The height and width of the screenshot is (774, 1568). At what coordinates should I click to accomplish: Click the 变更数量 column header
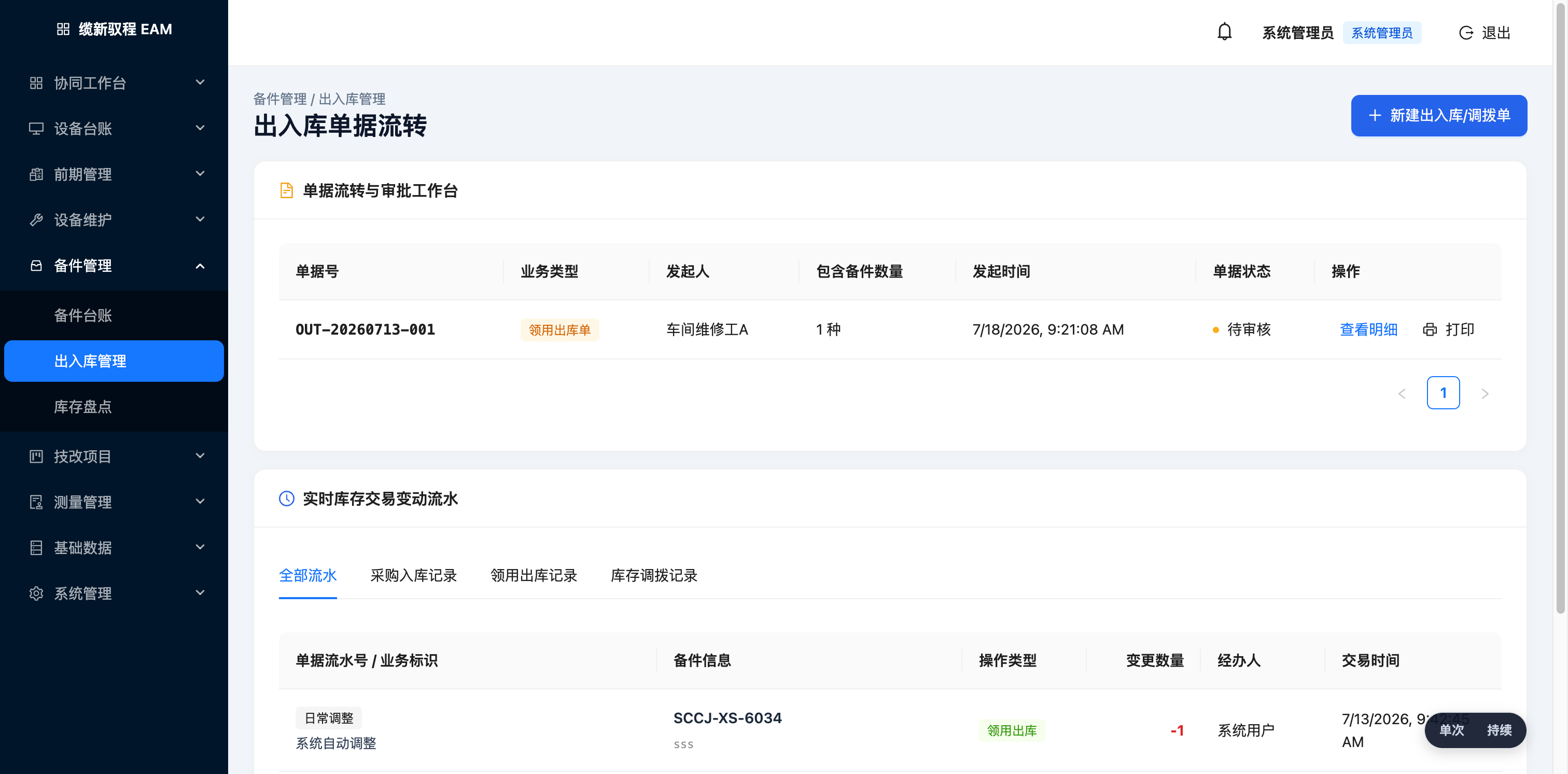pos(1155,660)
